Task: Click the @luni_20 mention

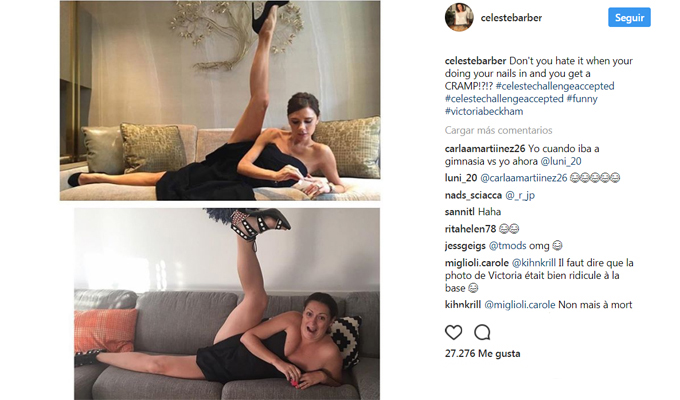Action: [561, 161]
